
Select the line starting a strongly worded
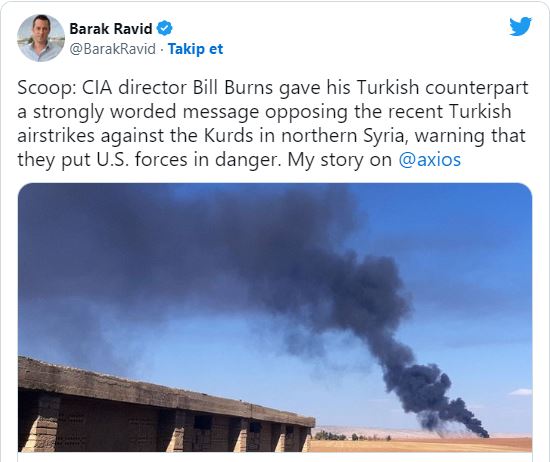pos(264,112)
